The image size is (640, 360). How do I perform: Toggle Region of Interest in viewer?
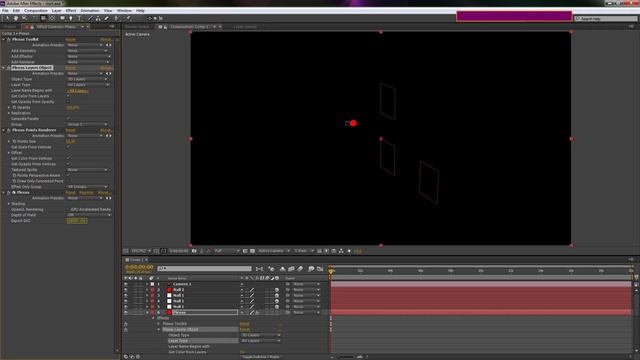coord(245,251)
